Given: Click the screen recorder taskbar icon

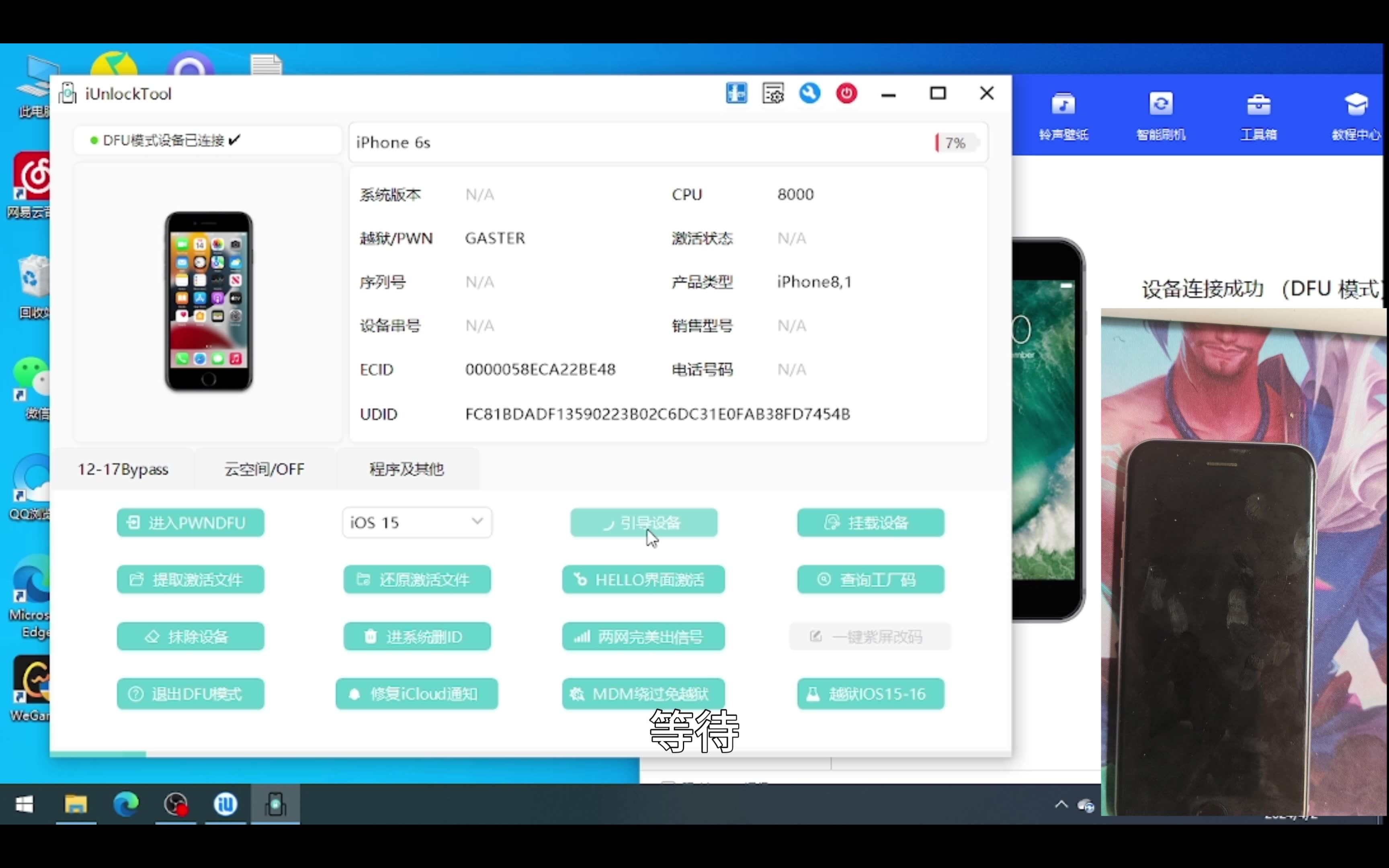Looking at the screenshot, I should tap(176, 804).
